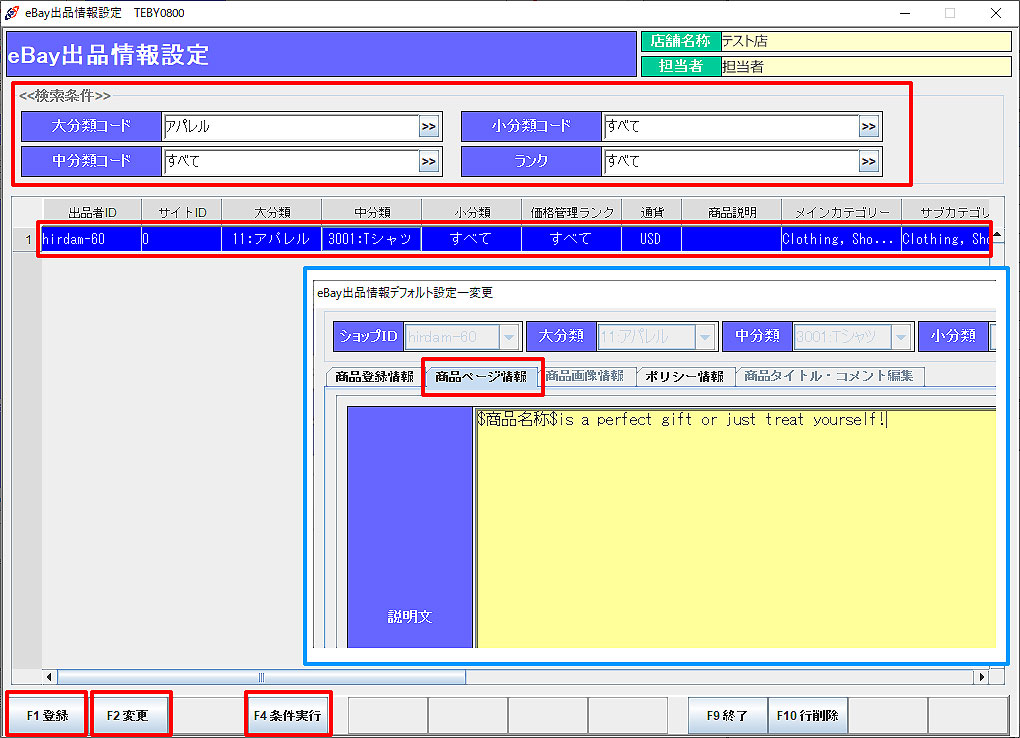
Task: Open the 大分類コード lookup arrow button
Action: coord(428,127)
